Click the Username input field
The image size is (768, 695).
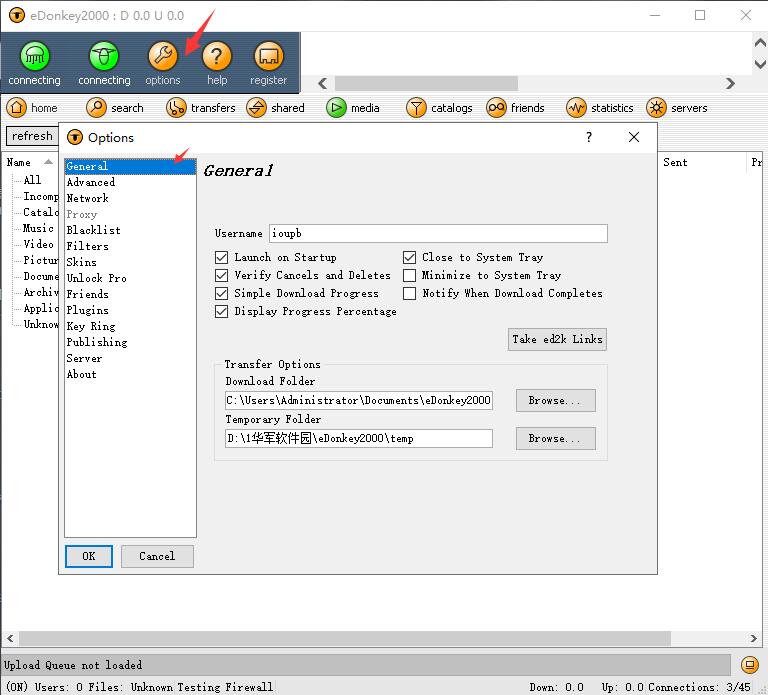(x=438, y=234)
